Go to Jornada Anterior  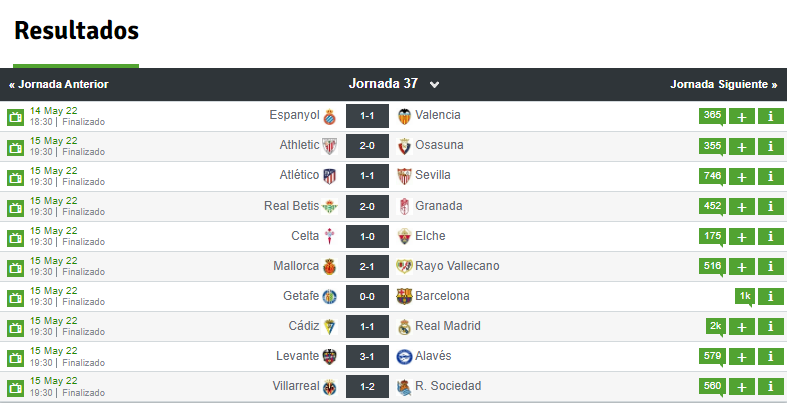coord(59,84)
